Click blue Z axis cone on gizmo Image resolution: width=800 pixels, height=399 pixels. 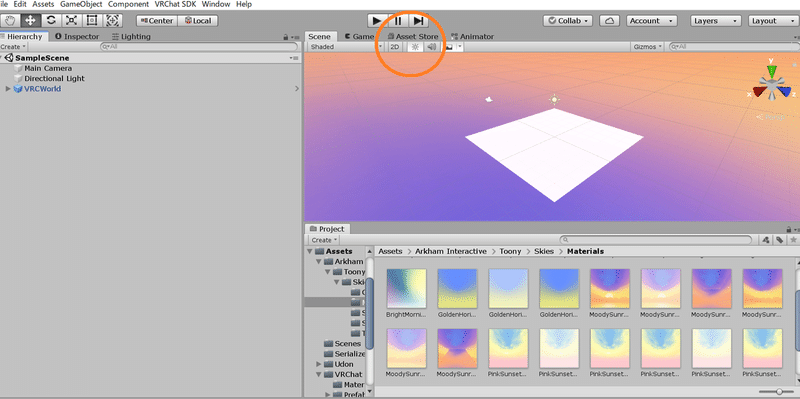coord(784,92)
